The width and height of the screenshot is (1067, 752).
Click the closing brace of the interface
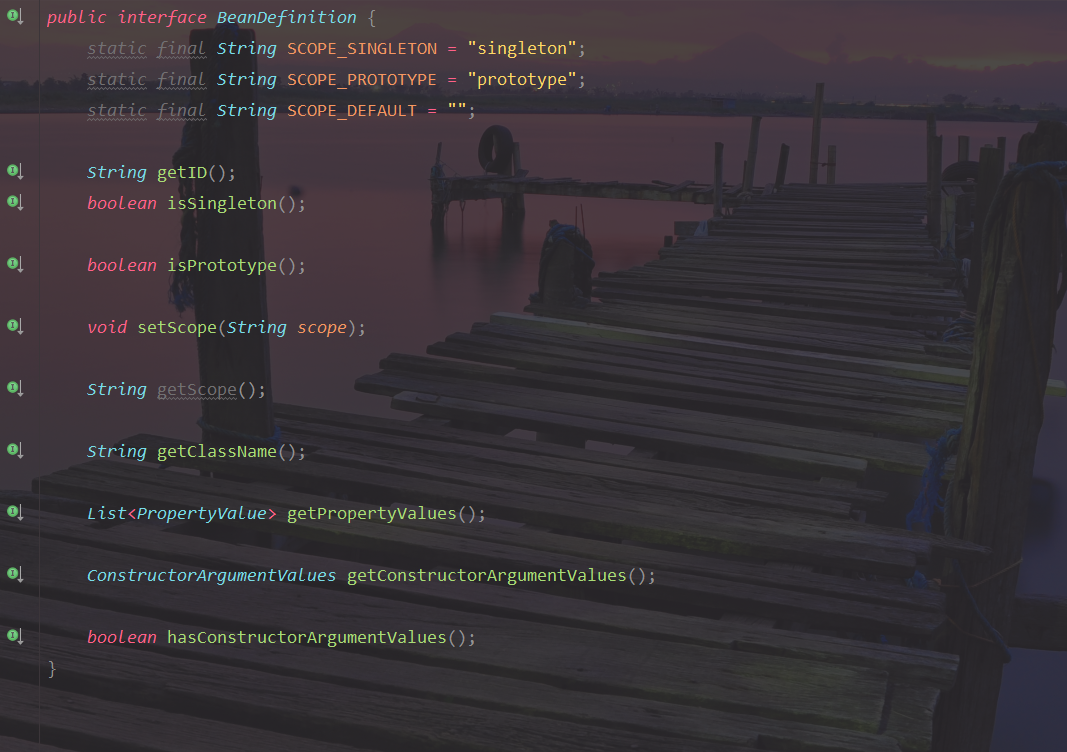click(x=52, y=669)
